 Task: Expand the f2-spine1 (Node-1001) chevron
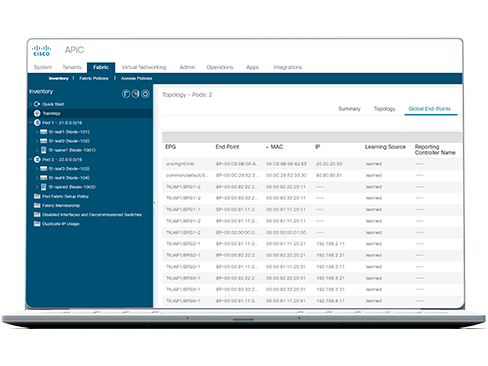tap(37, 150)
